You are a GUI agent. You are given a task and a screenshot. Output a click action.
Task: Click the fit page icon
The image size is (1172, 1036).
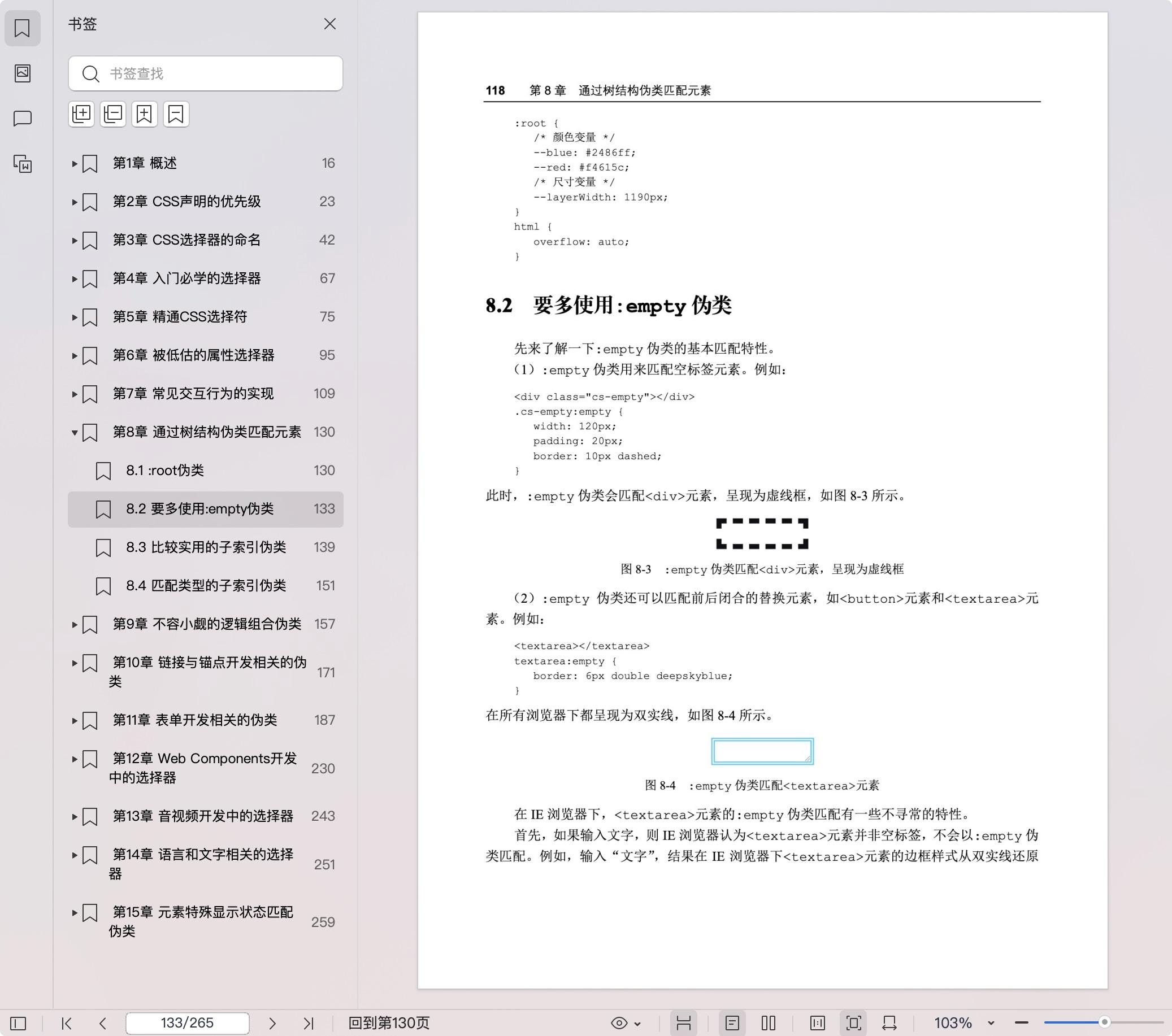[854, 1023]
